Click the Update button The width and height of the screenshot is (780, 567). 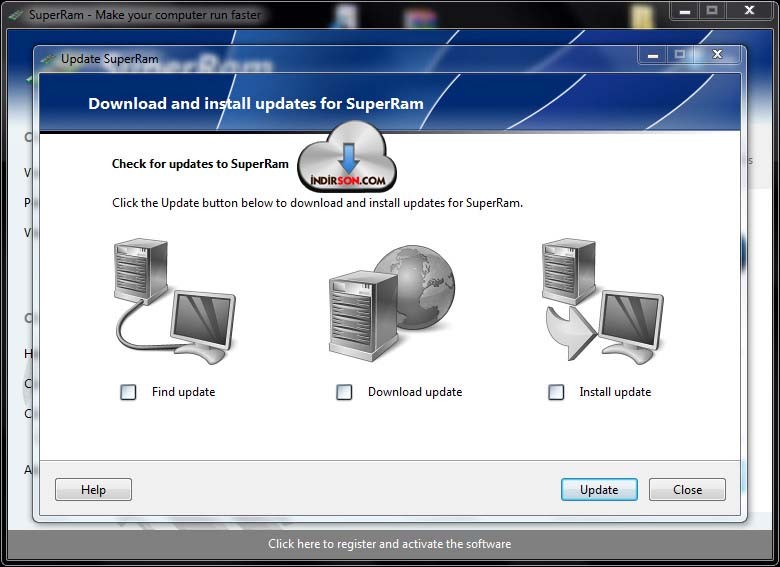click(x=599, y=489)
